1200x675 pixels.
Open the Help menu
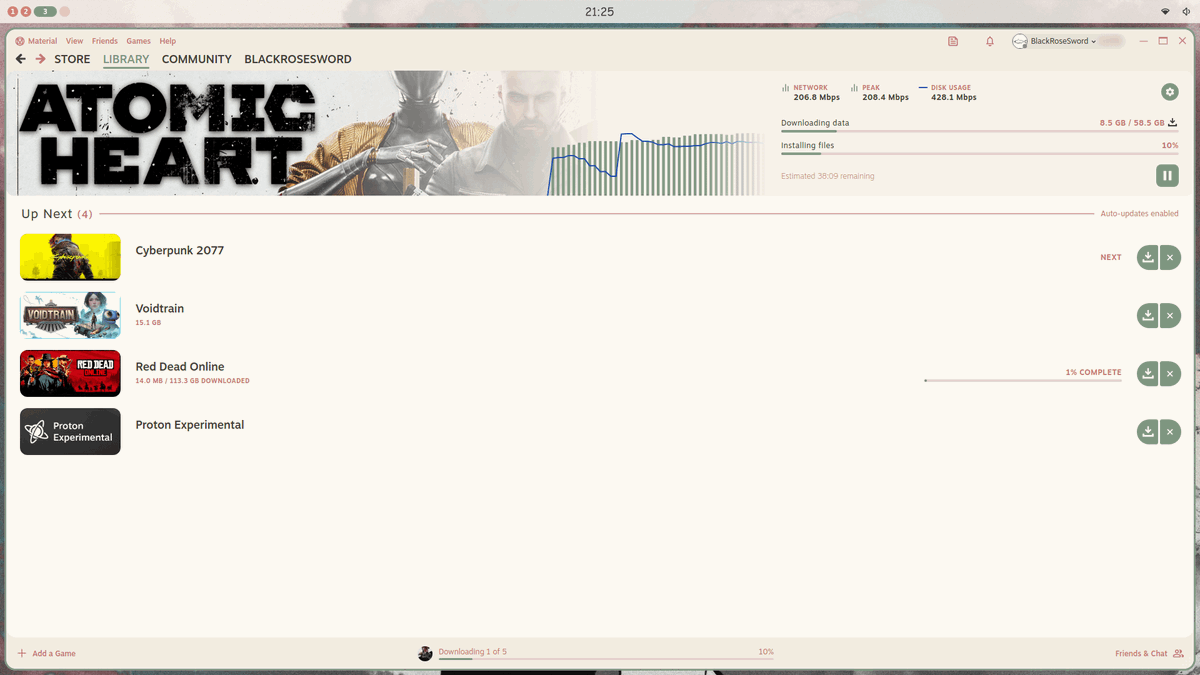point(167,41)
